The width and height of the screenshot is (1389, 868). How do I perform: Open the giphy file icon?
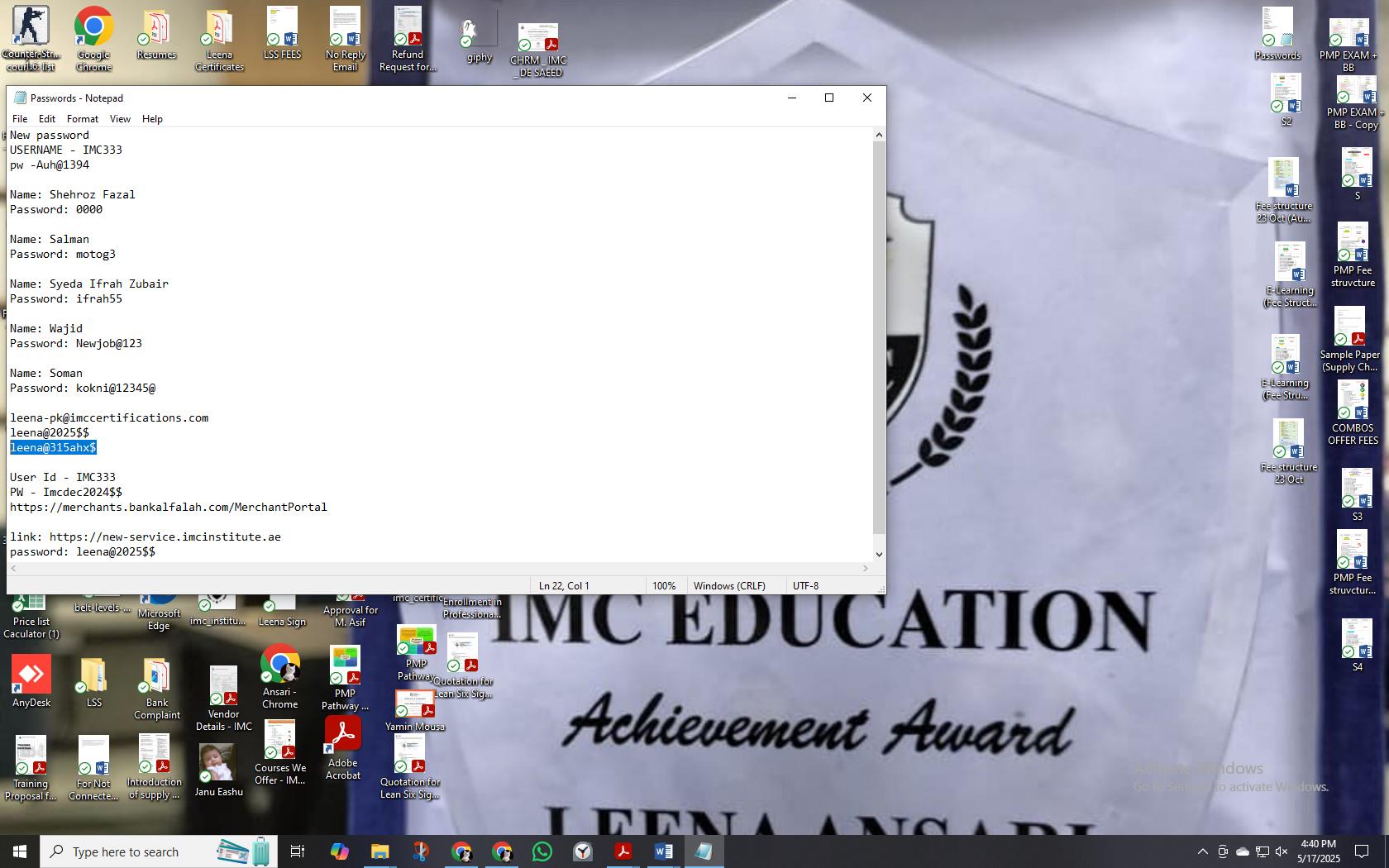[480, 40]
